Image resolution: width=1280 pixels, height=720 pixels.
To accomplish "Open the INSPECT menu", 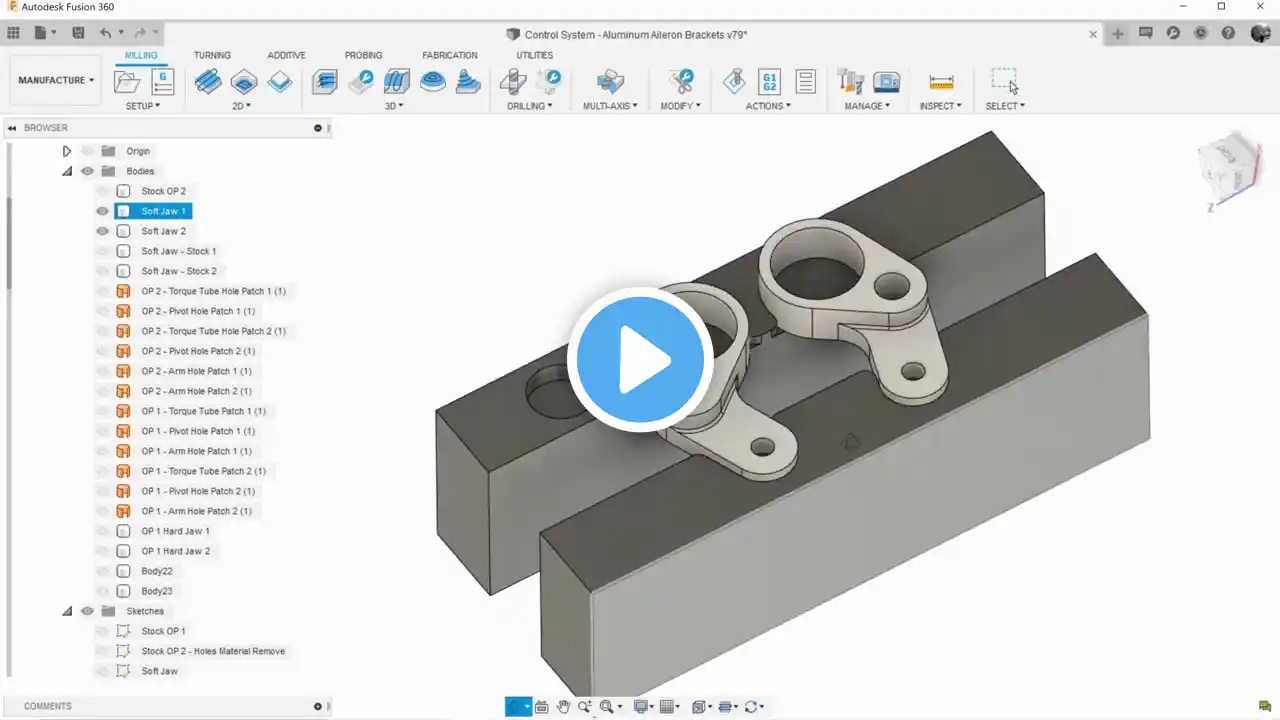I will click(x=940, y=106).
